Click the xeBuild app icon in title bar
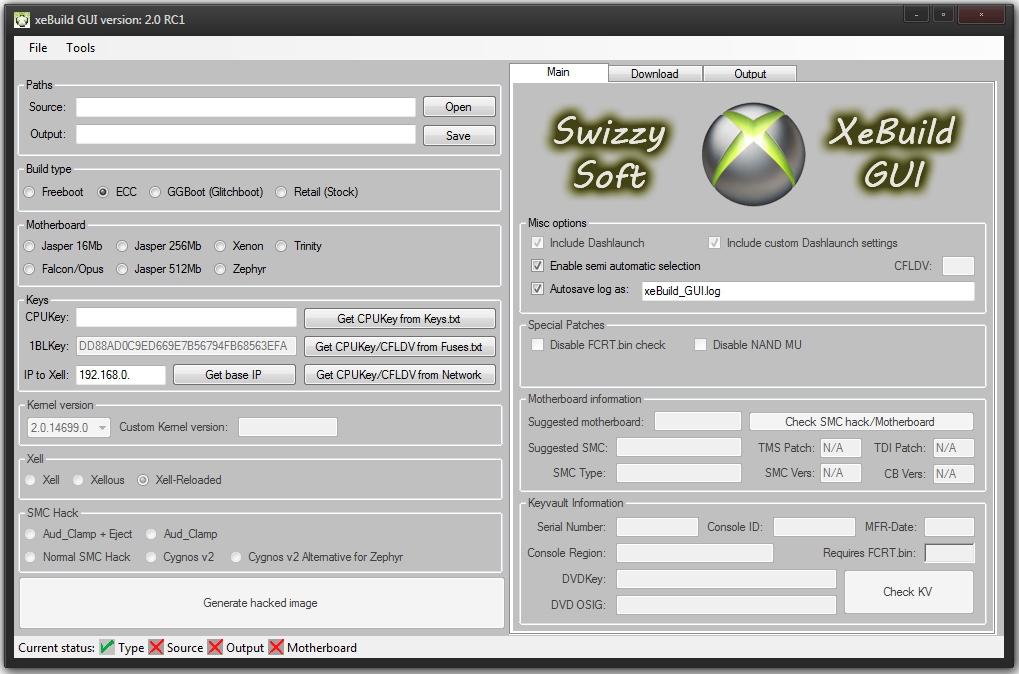 (x=22, y=19)
